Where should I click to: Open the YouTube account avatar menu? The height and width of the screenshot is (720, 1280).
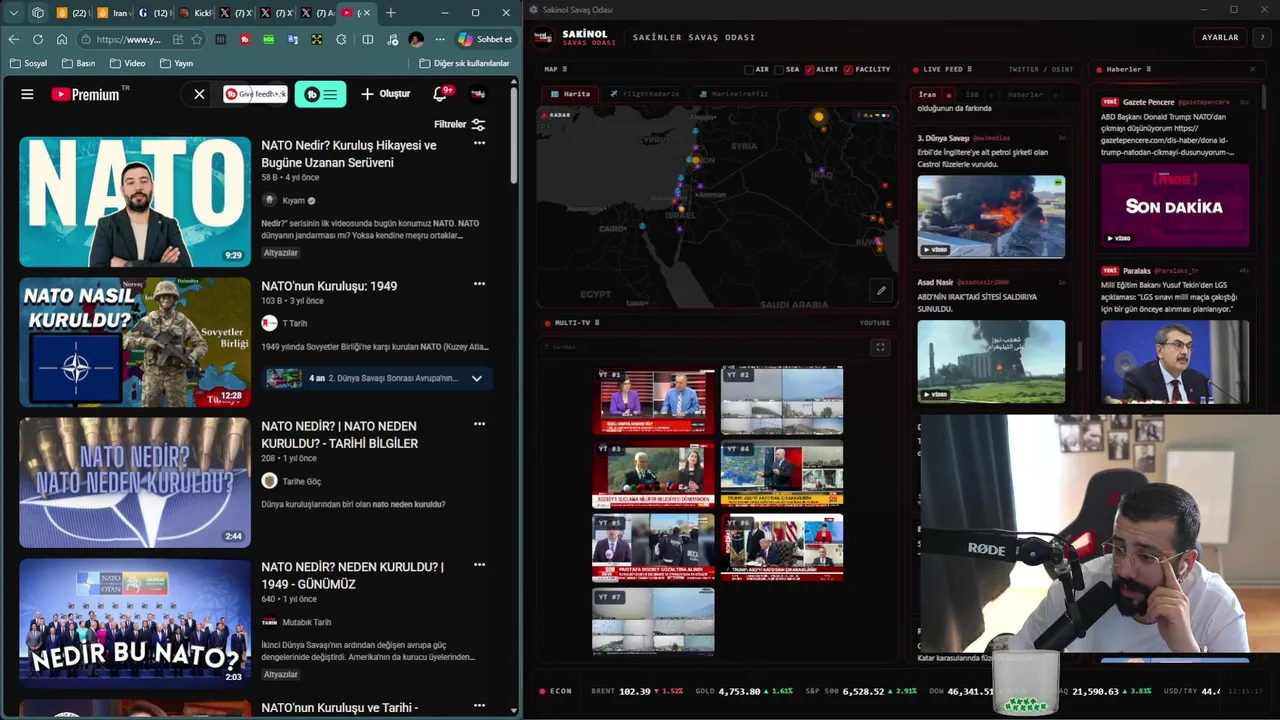478,94
